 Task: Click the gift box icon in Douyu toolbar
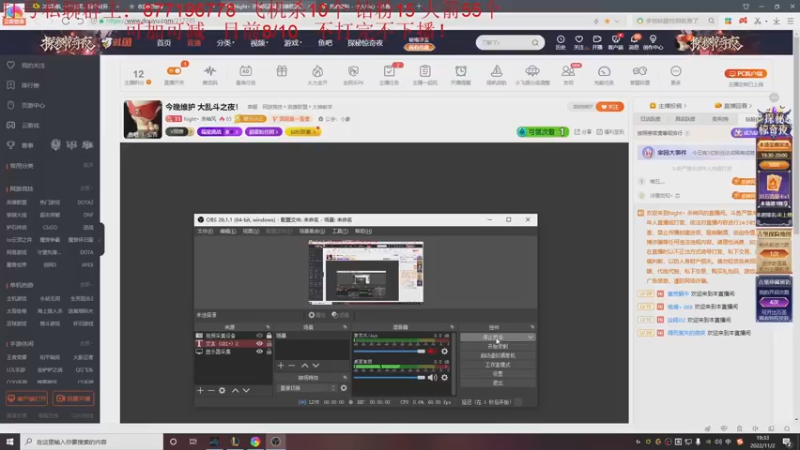[x=282, y=71]
